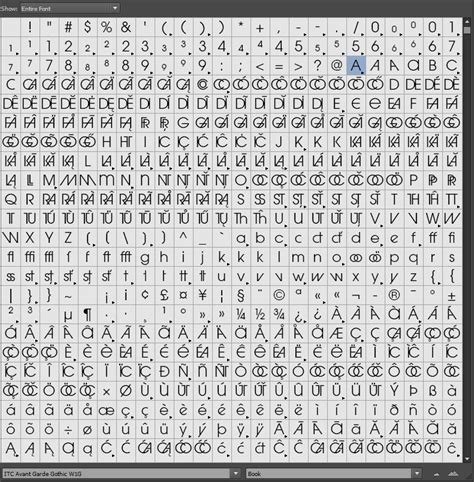Select the micro µ glyph
This screenshot has width=474, height=482.
point(68,315)
